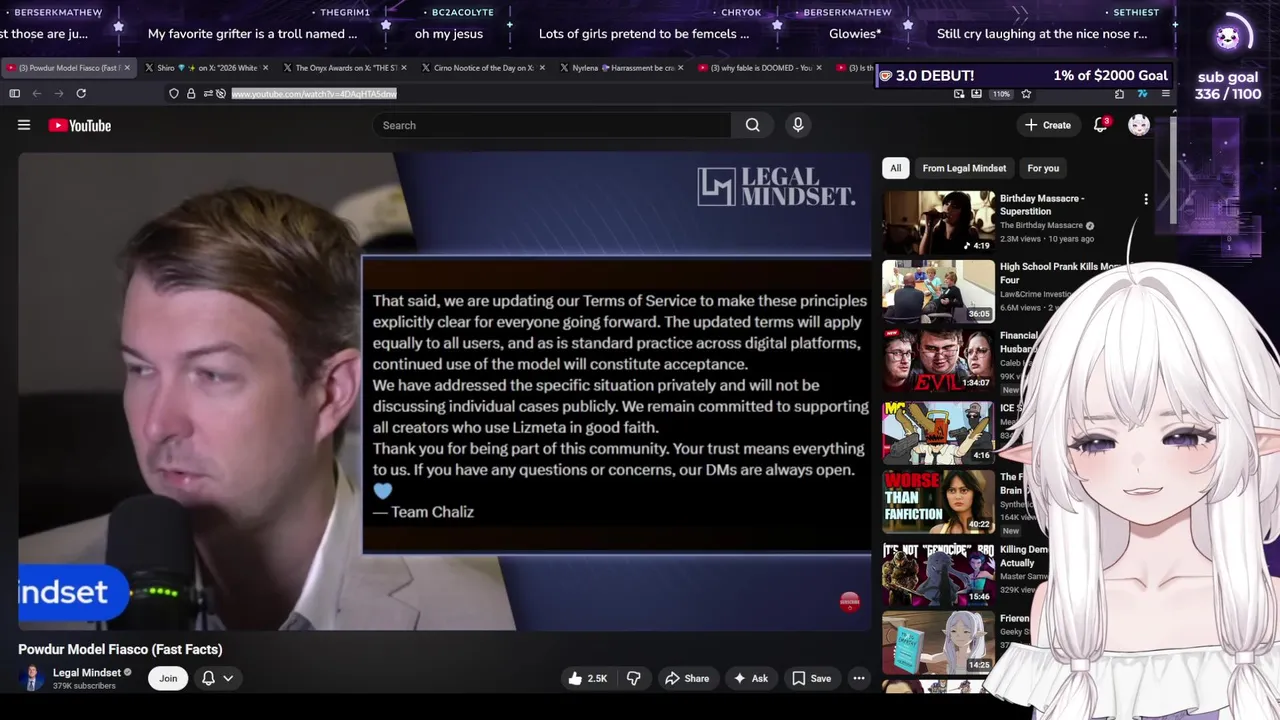Image resolution: width=1280 pixels, height=720 pixels.
Task: Switch to Cirno Nootice of the Day tab
Action: 485,68
